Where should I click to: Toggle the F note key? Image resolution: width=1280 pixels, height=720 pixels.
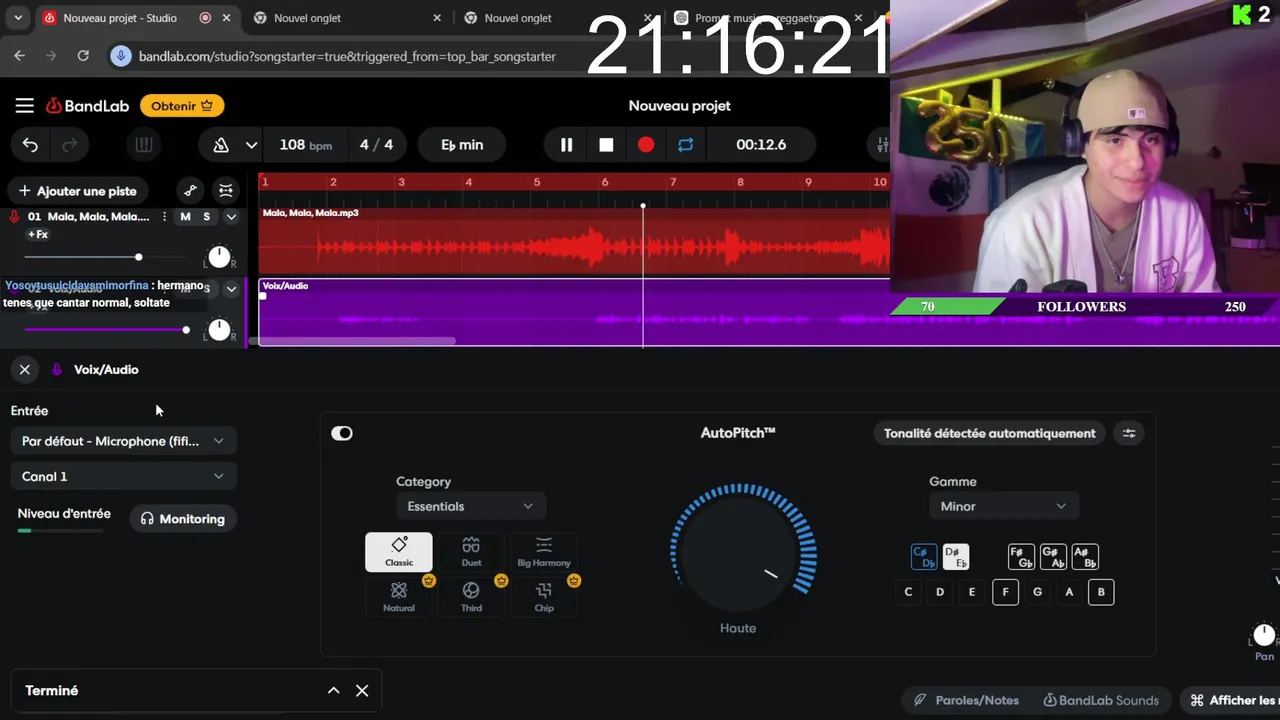(1005, 592)
